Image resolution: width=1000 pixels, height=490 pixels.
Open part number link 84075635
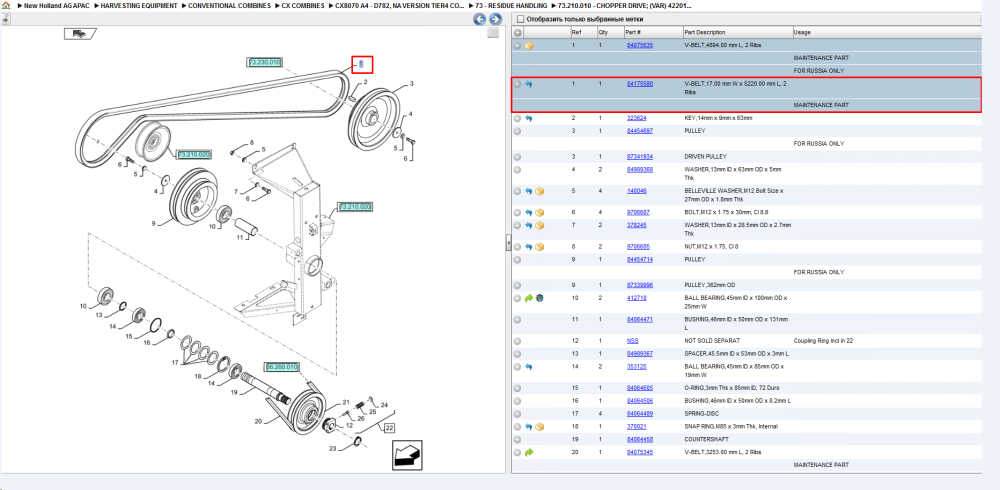coord(640,45)
